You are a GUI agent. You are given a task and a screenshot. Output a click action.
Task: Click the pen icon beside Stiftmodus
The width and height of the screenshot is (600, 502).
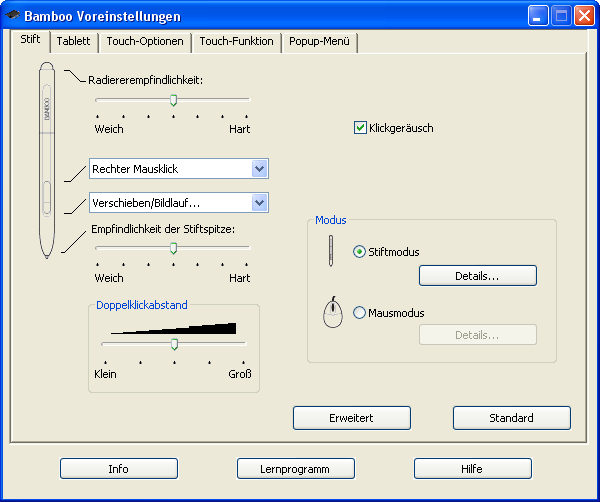tap(331, 251)
